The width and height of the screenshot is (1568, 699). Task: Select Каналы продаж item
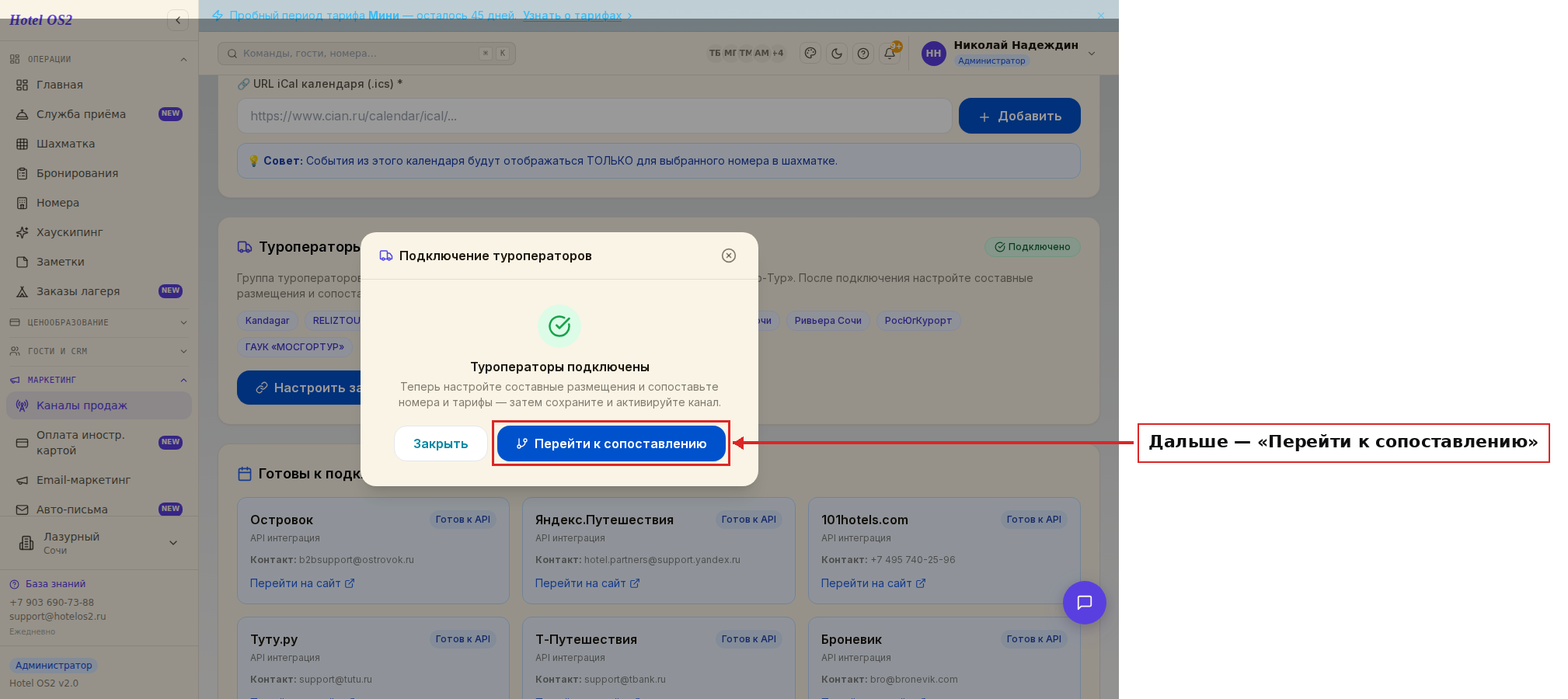(x=99, y=405)
